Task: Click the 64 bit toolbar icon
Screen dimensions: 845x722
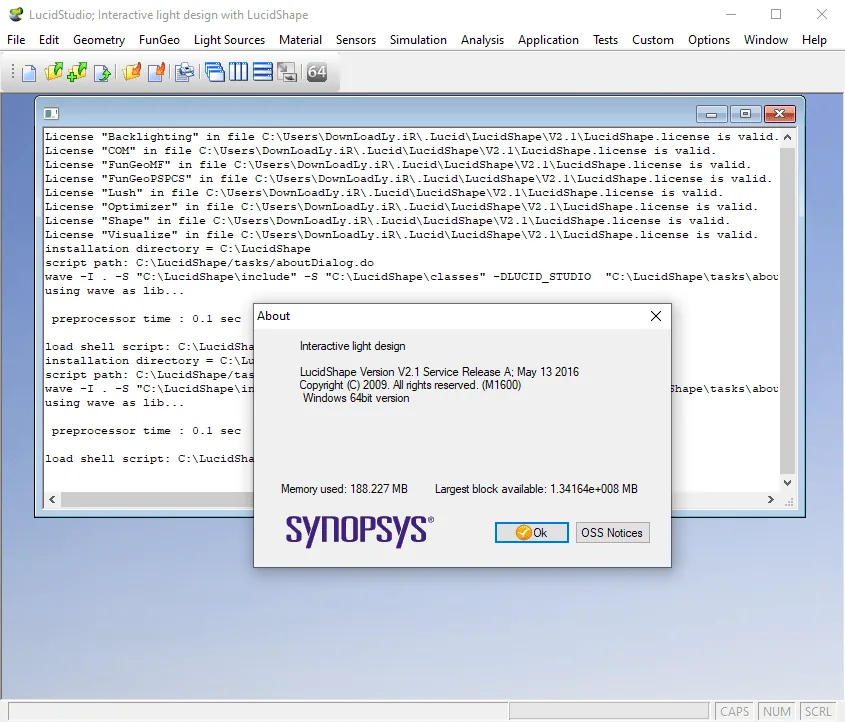Action: (x=317, y=72)
